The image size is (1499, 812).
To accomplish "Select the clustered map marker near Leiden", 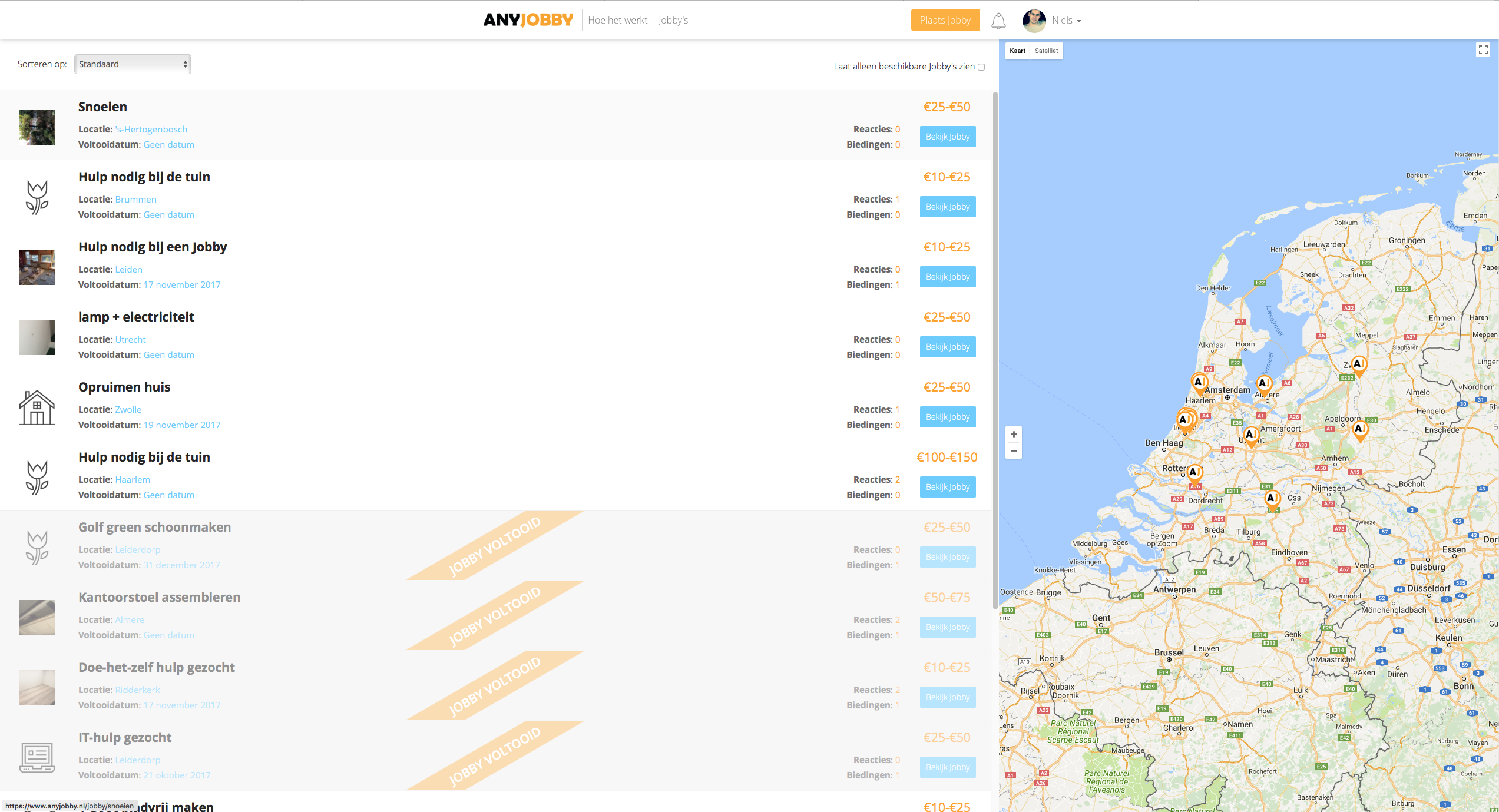I will point(1185,420).
